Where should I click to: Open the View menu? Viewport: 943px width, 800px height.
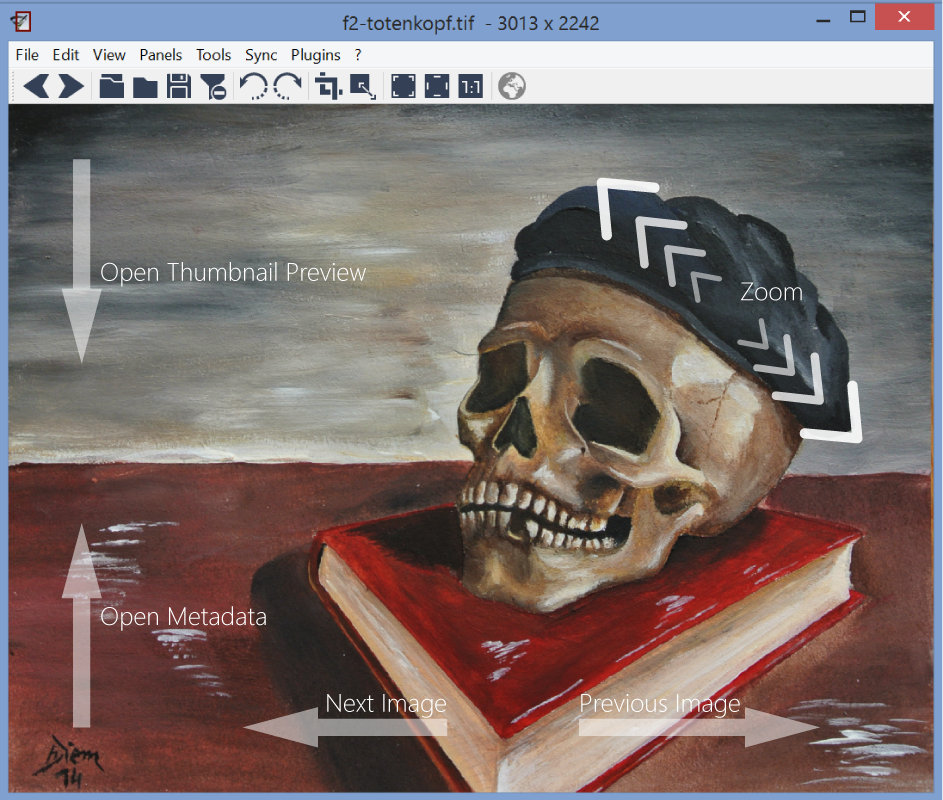point(109,55)
